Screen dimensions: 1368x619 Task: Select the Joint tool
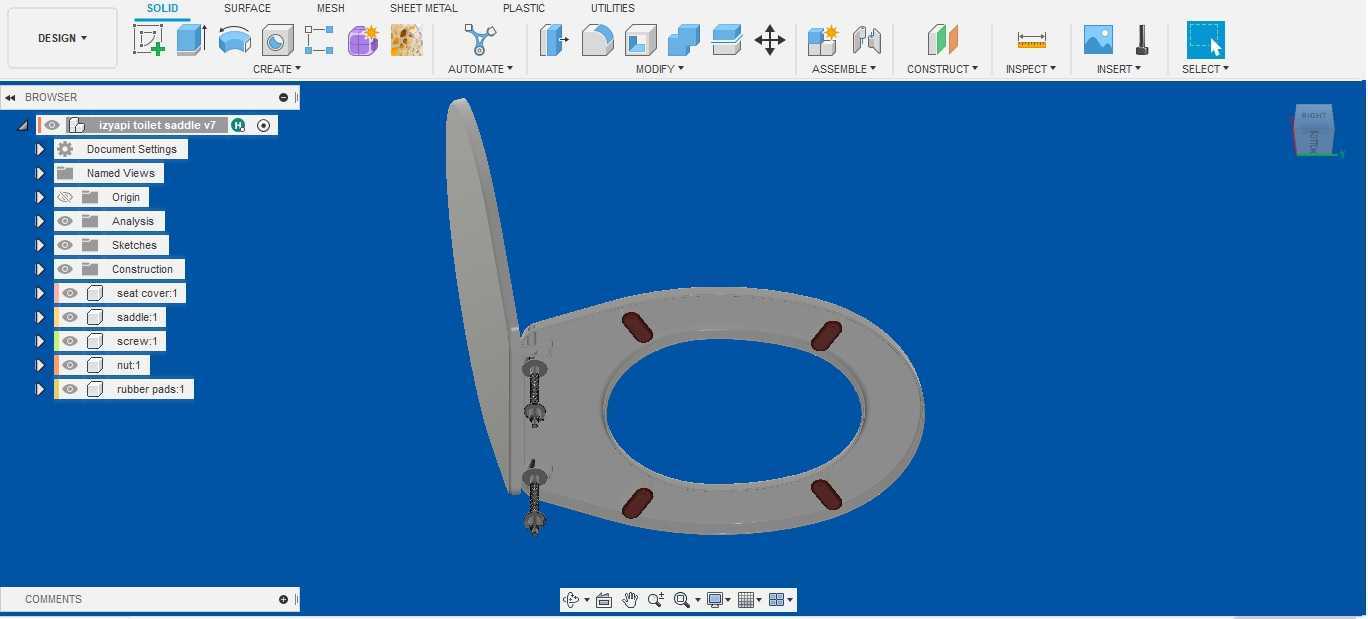[867, 40]
